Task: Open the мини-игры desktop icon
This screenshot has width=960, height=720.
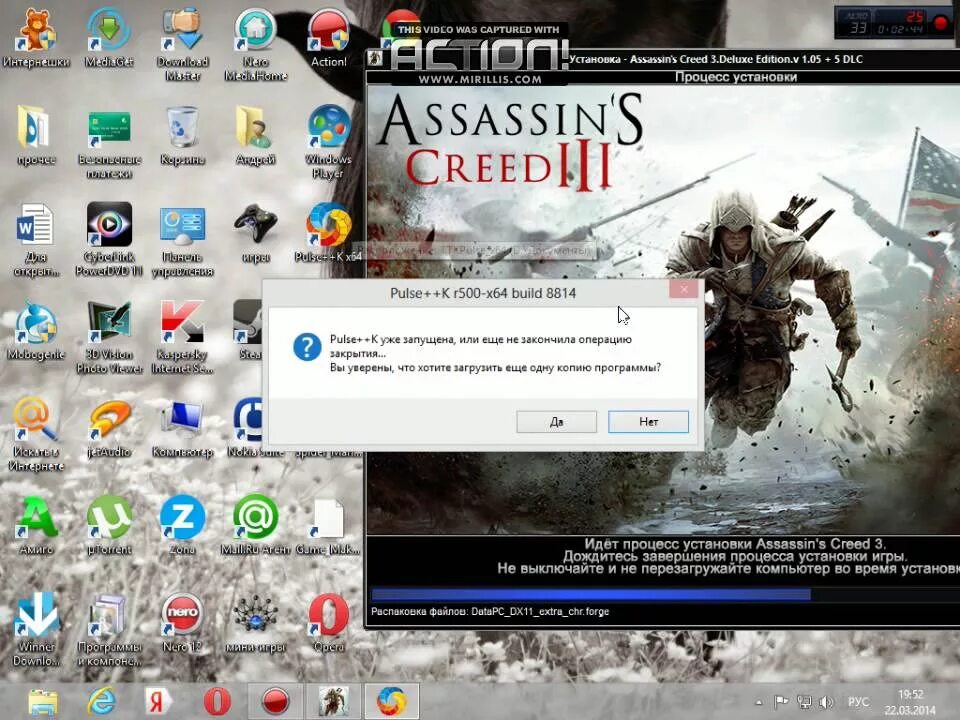Action: click(x=255, y=623)
